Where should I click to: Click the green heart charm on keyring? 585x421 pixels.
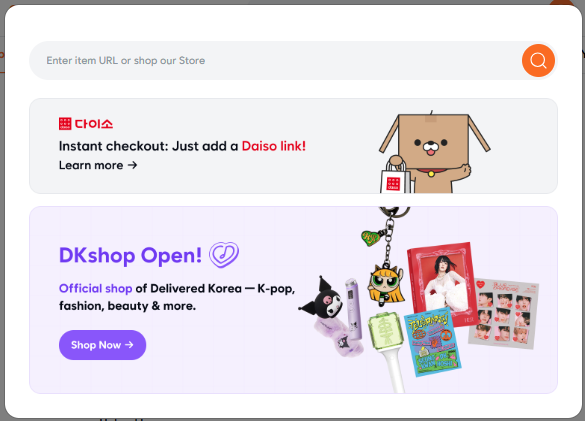(371, 237)
